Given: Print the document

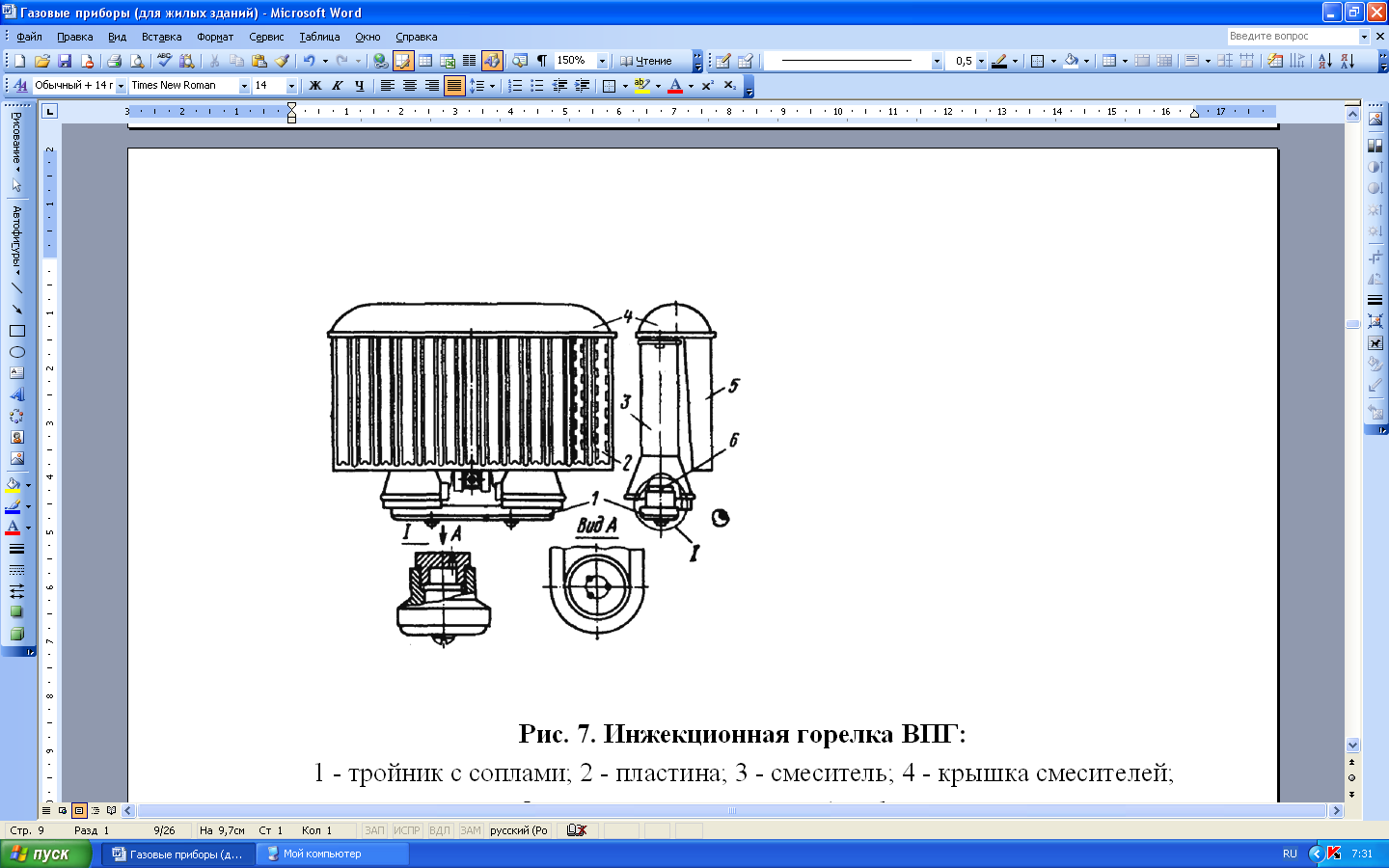Looking at the screenshot, I should click(114, 61).
